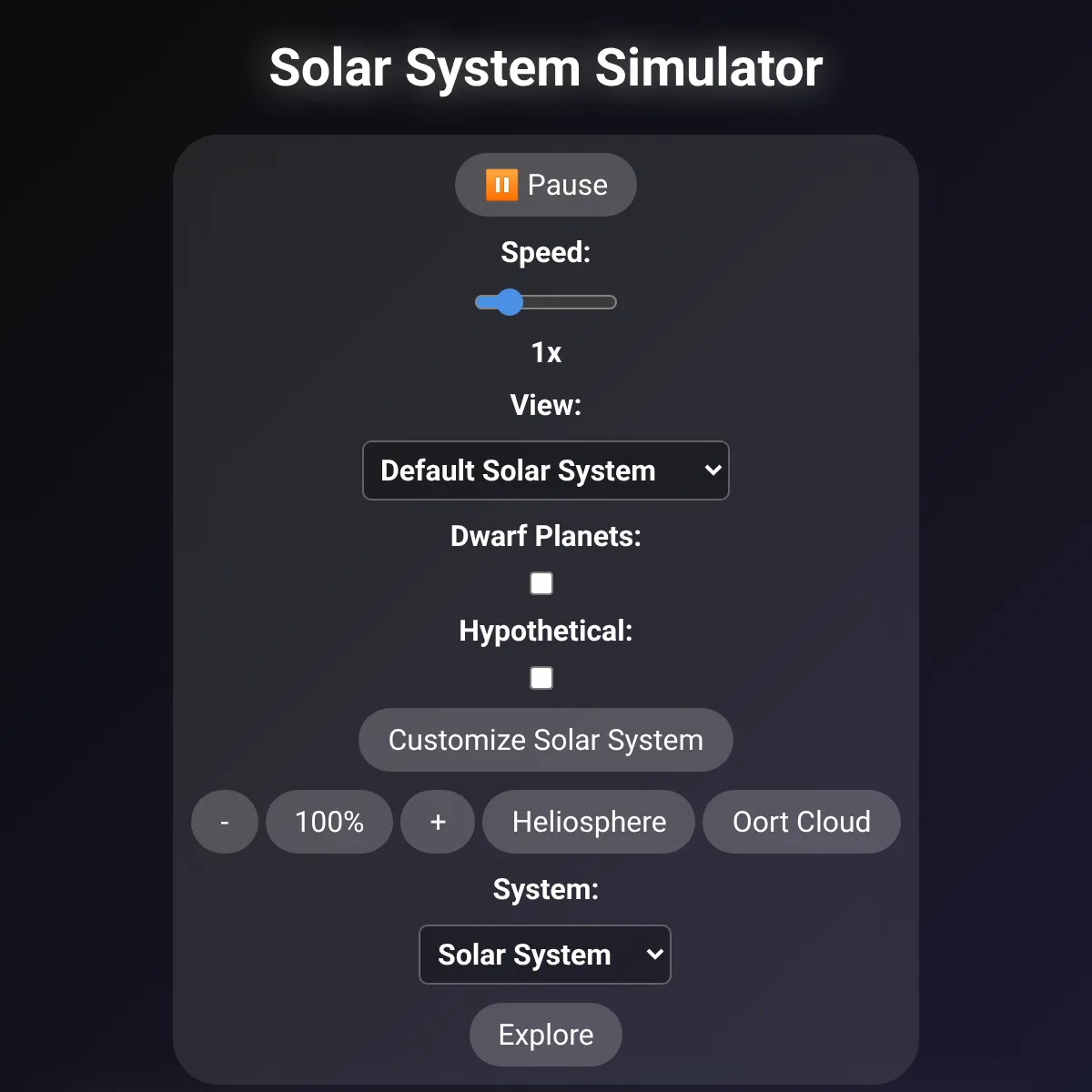Zoom in with the plus button
This screenshot has height=1092, width=1092.
pos(438,822)
